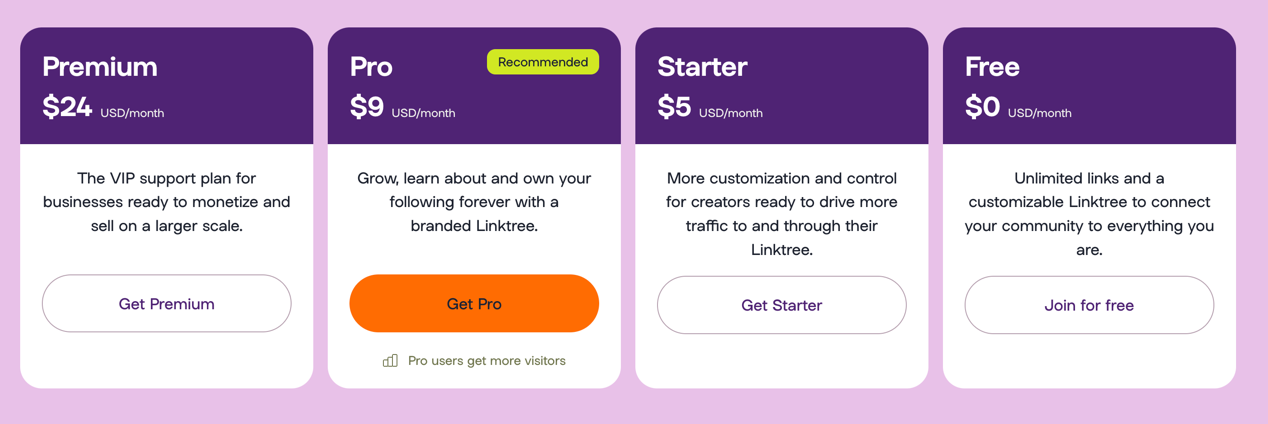Click the $5 Starter price
The image size is (1268, 424).
[x=674, y=107]
